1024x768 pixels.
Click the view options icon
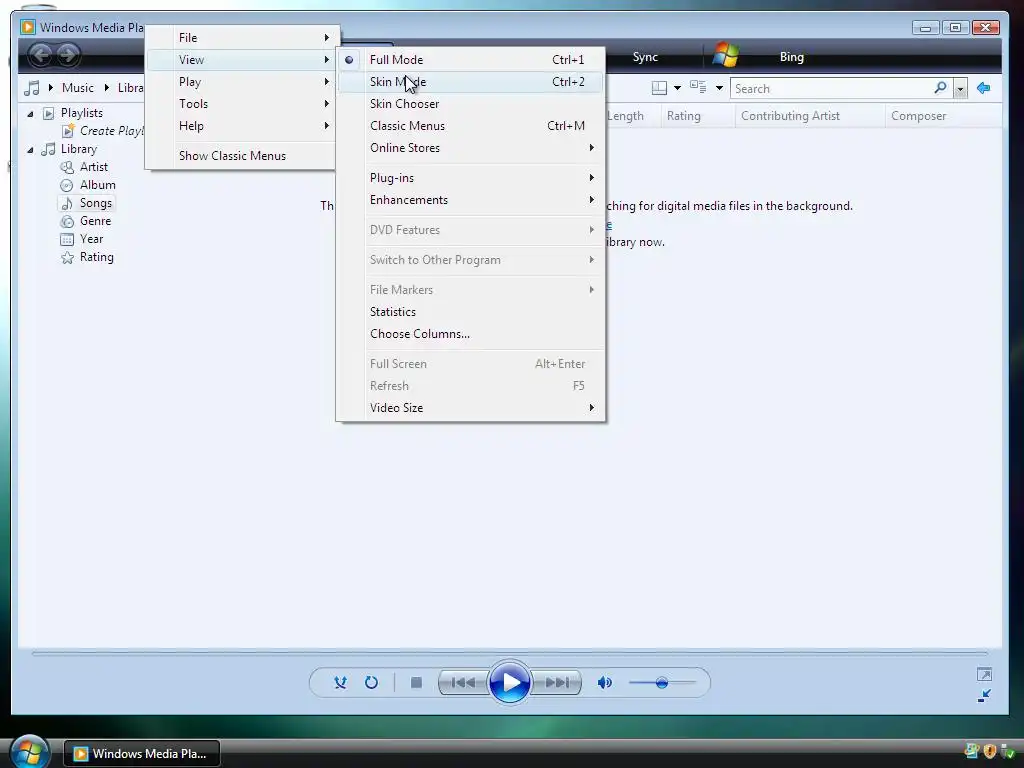coord(698,88)
